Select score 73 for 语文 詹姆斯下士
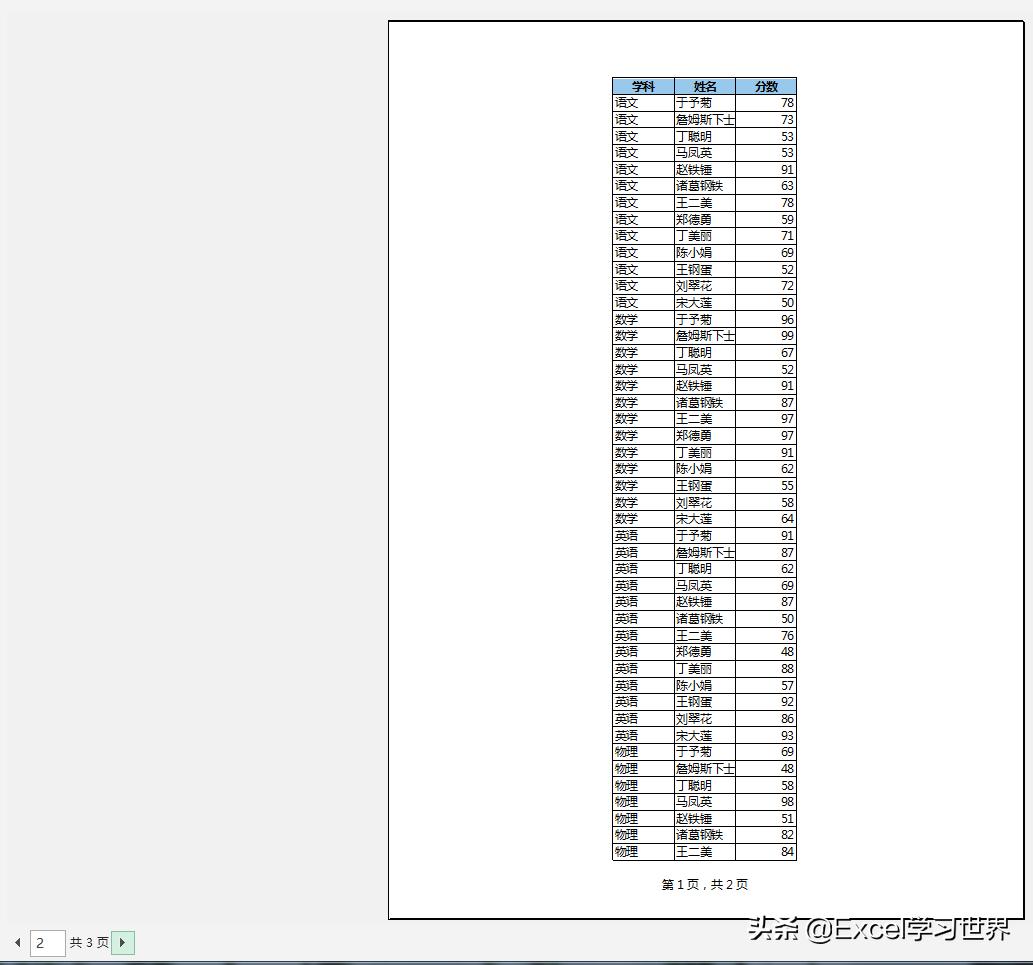 pos(766,120)
